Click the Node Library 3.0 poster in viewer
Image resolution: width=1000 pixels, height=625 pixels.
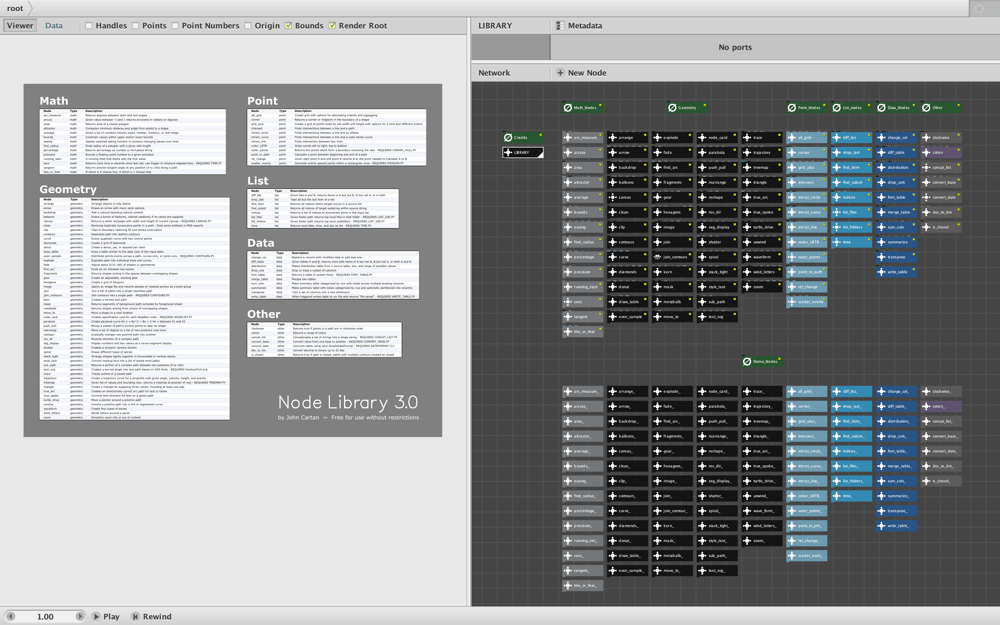pyautogui.click(x=233, y=260)
